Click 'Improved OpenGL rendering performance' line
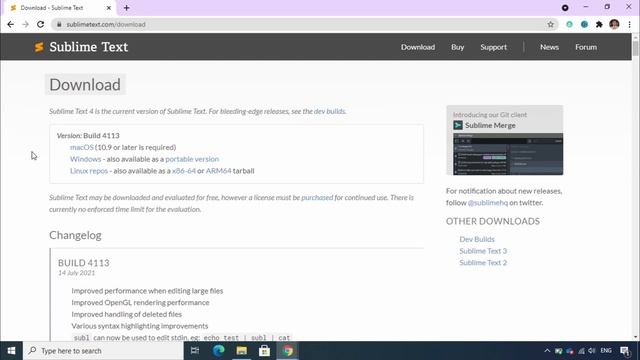Viewport: 640px width, 360px height. (x=140, y=302)
